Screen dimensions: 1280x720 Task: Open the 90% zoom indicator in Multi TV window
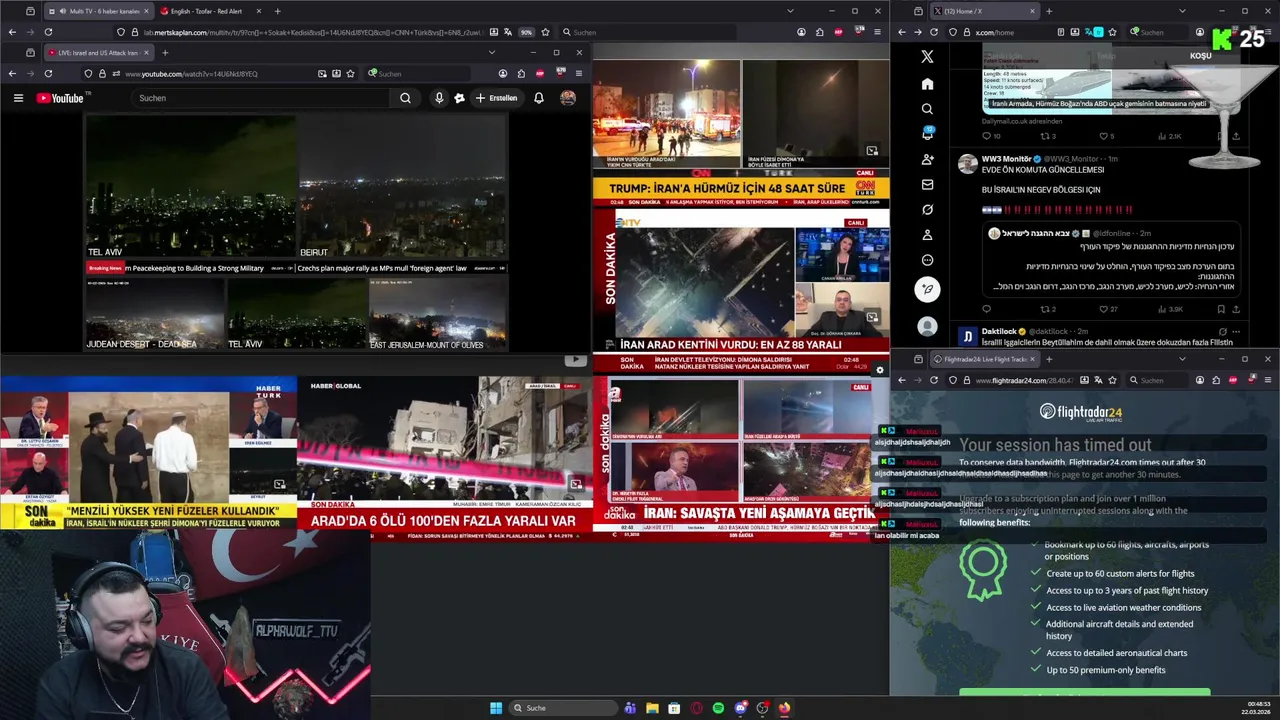[x=526, y=32]
